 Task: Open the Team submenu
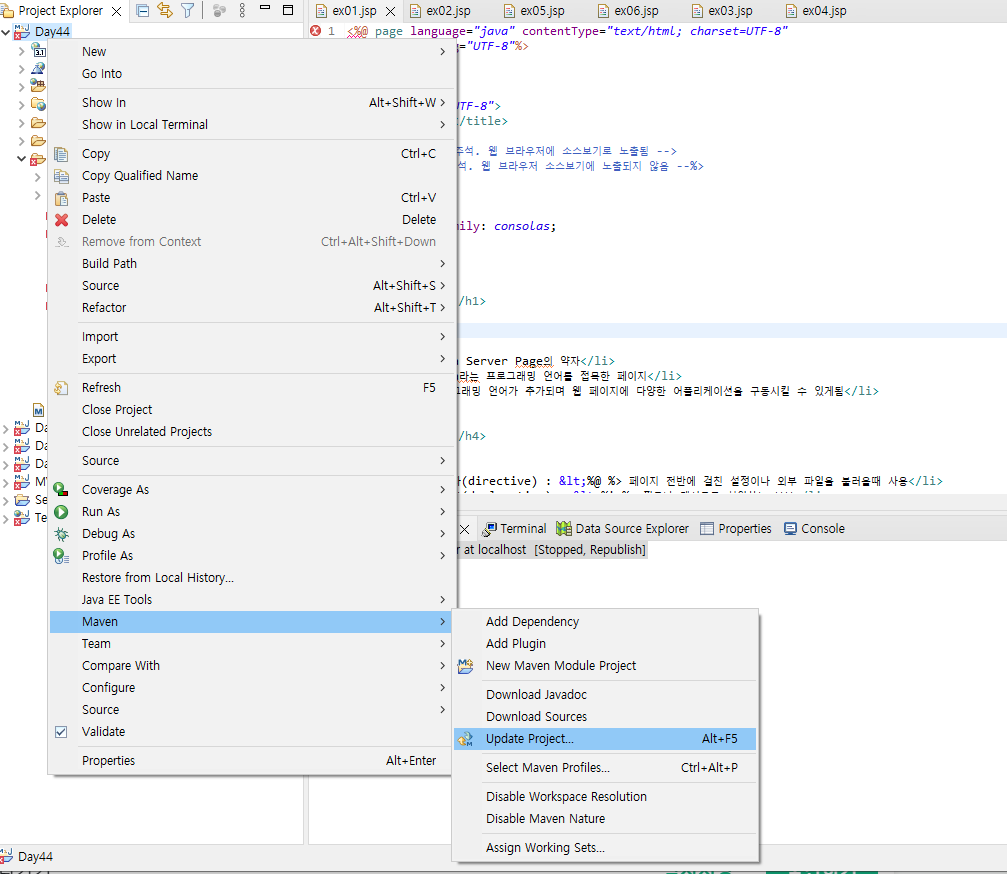pos(252,643)
